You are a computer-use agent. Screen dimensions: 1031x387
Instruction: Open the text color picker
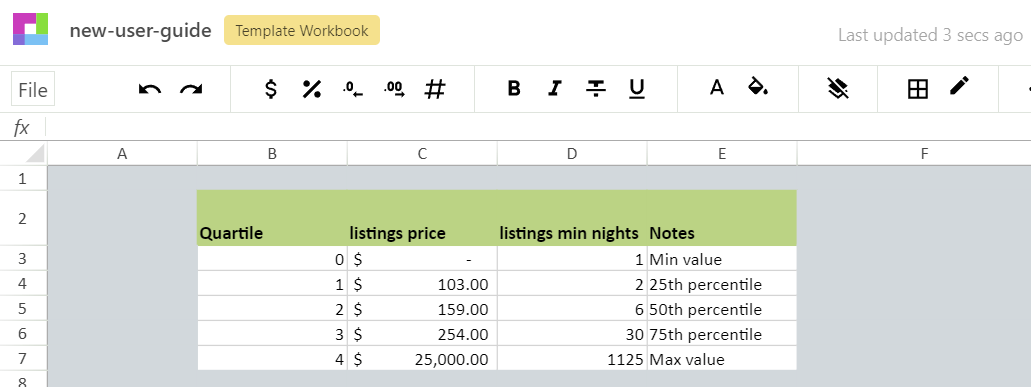click(x=717, y=87)
